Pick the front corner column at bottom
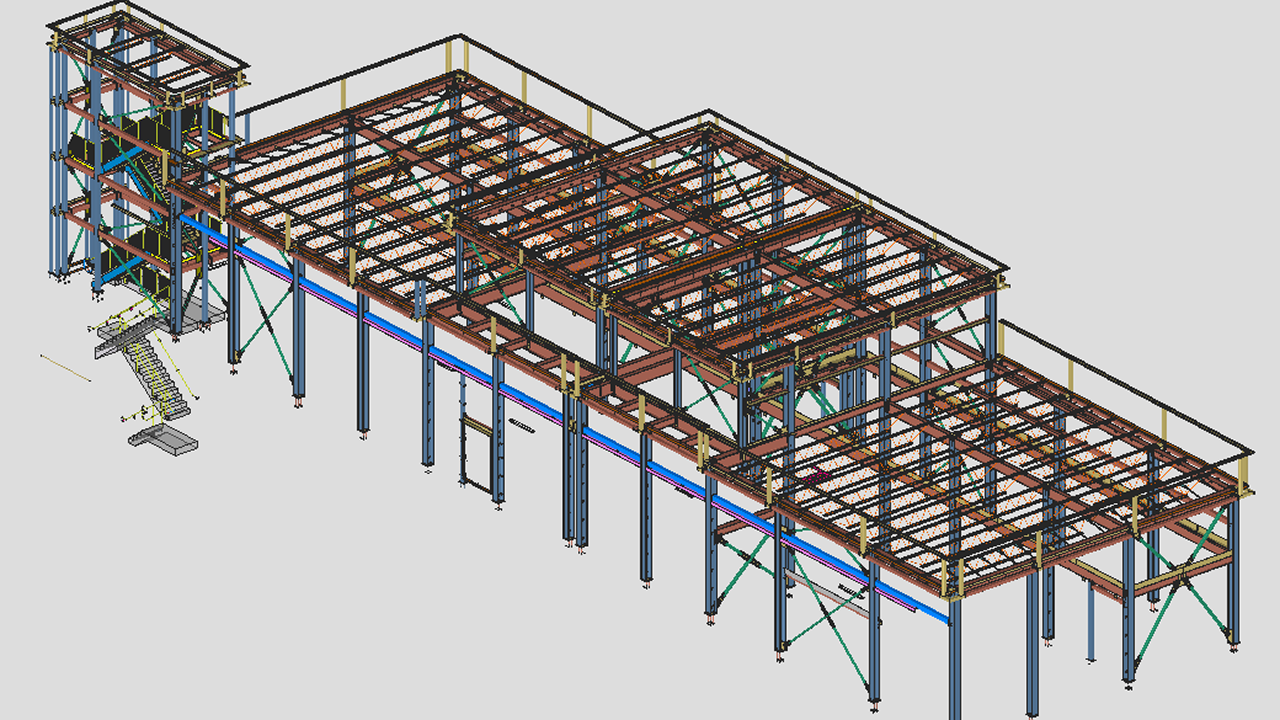 point(955,660)
